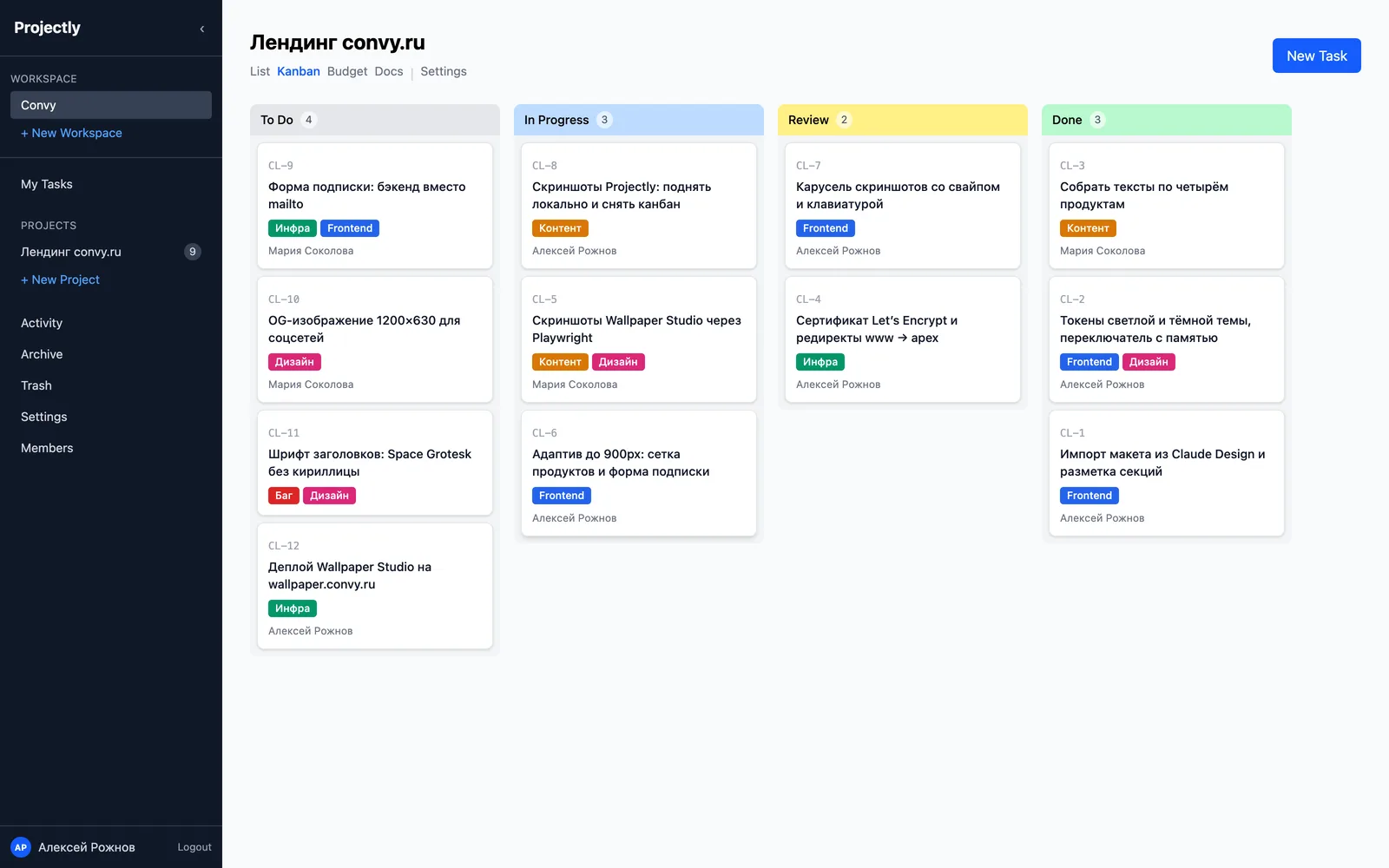Click the Done column header
Image resolution: width=1389 pixels, height=868 pixels.
1167,120
